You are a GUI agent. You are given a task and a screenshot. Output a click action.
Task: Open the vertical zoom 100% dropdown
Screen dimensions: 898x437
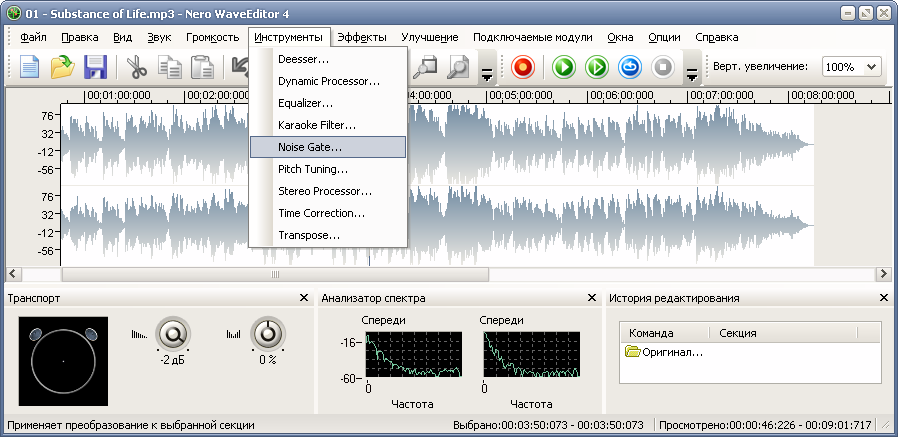pos(872,67)
